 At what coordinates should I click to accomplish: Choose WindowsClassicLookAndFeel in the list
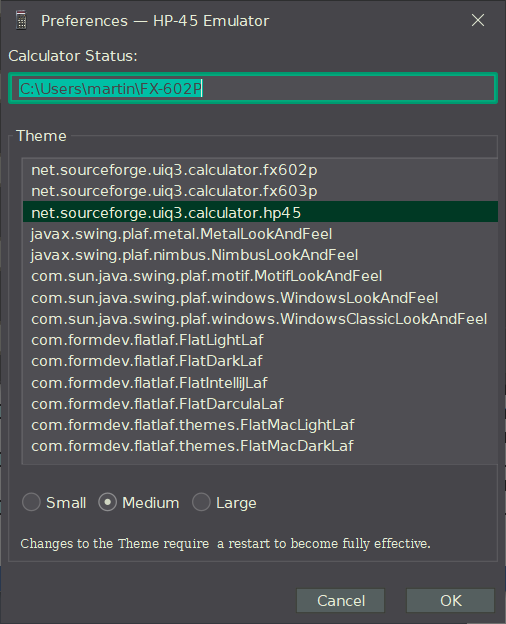click(260, 319)
